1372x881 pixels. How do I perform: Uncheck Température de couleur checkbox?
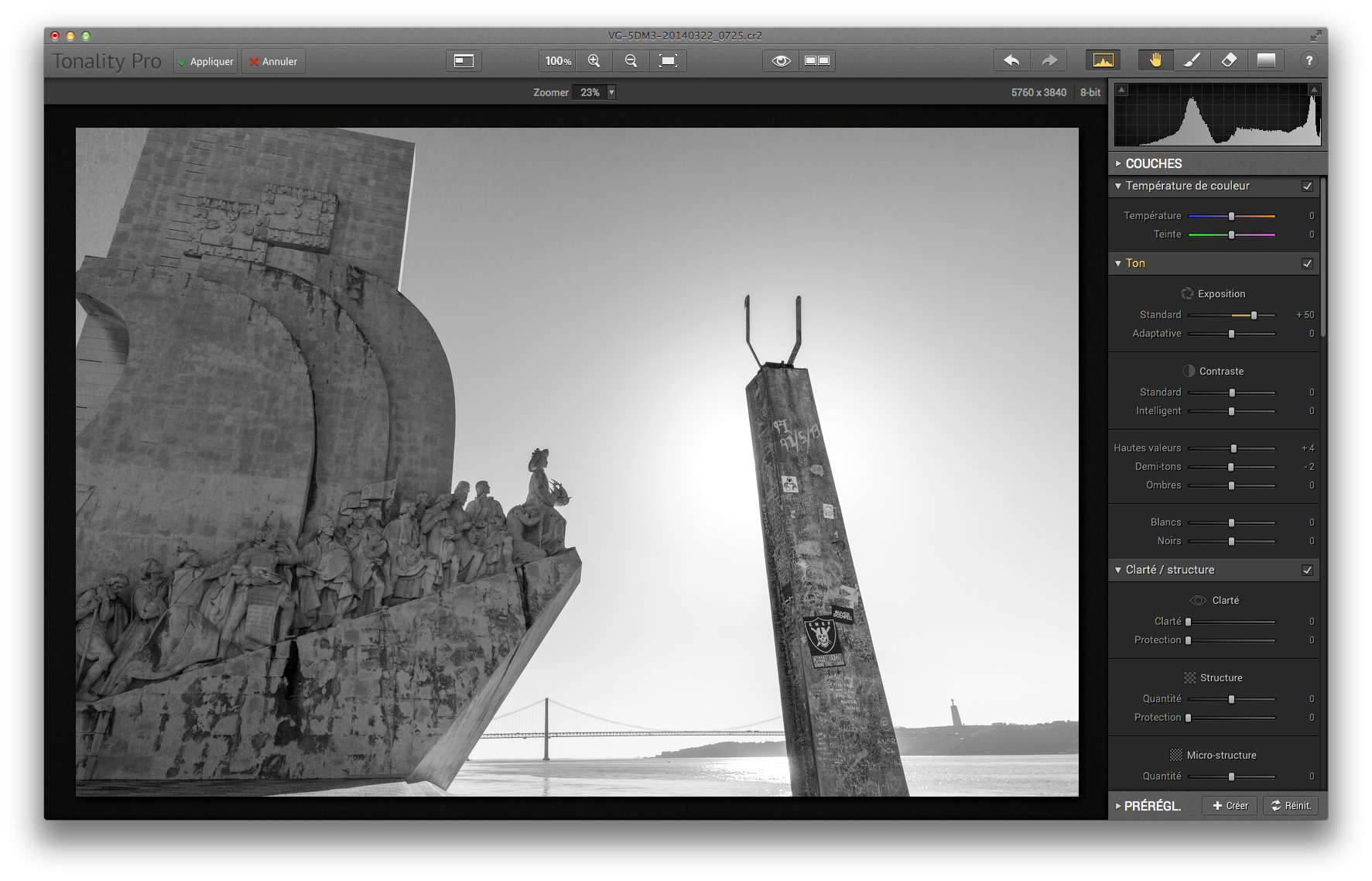point(1307,186)
